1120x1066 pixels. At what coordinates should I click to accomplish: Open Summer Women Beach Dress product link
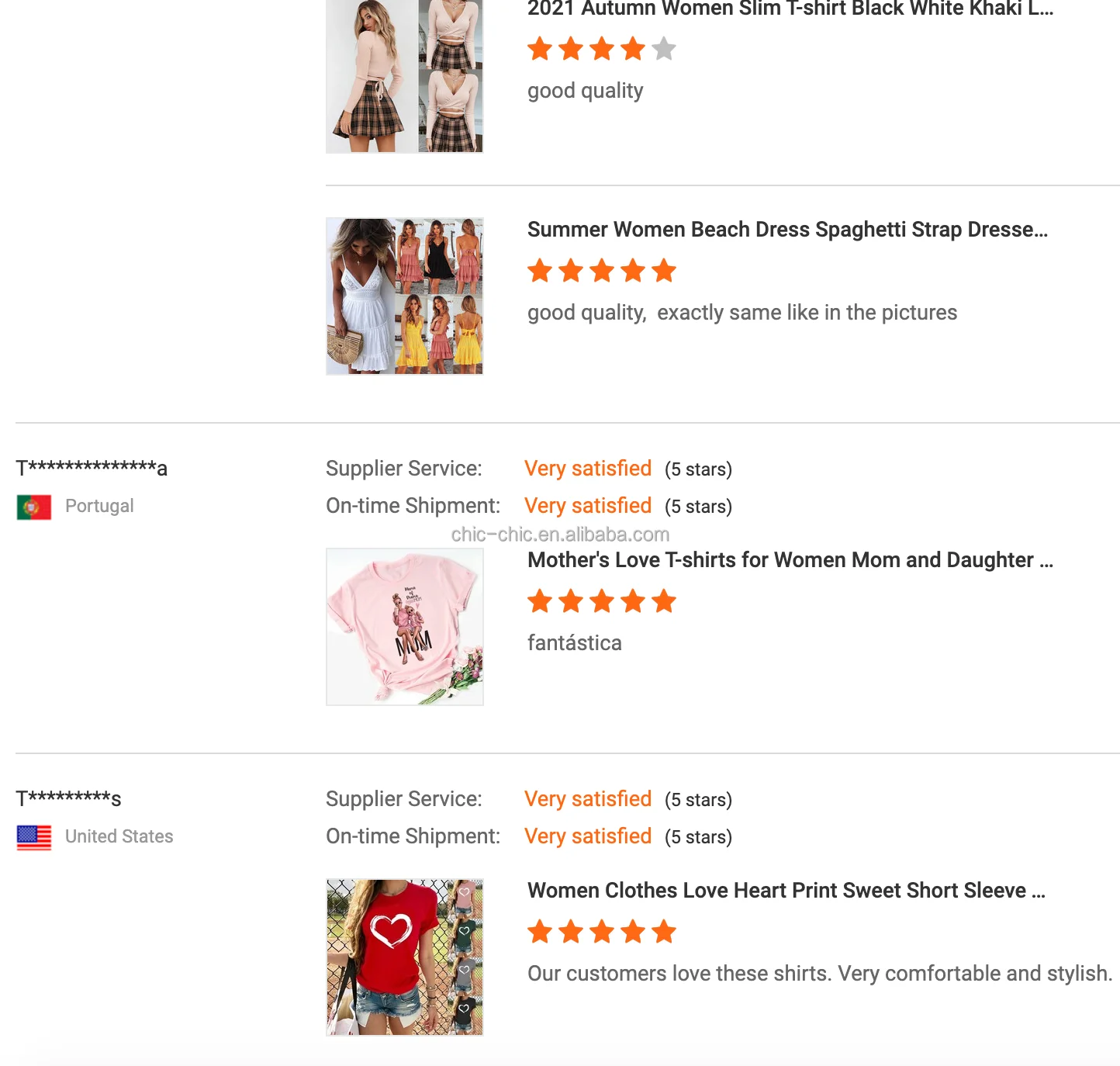(x=787, y=230)
